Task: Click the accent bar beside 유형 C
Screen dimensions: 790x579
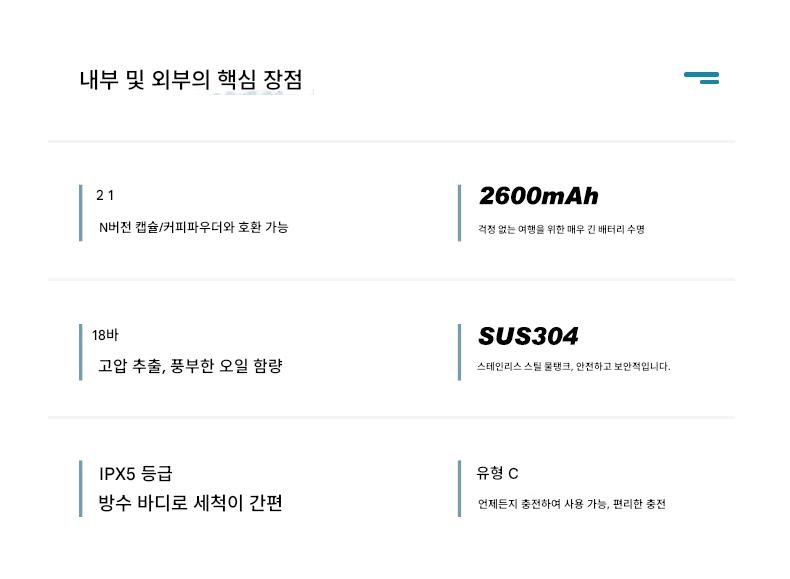Action: coord(459,488)
